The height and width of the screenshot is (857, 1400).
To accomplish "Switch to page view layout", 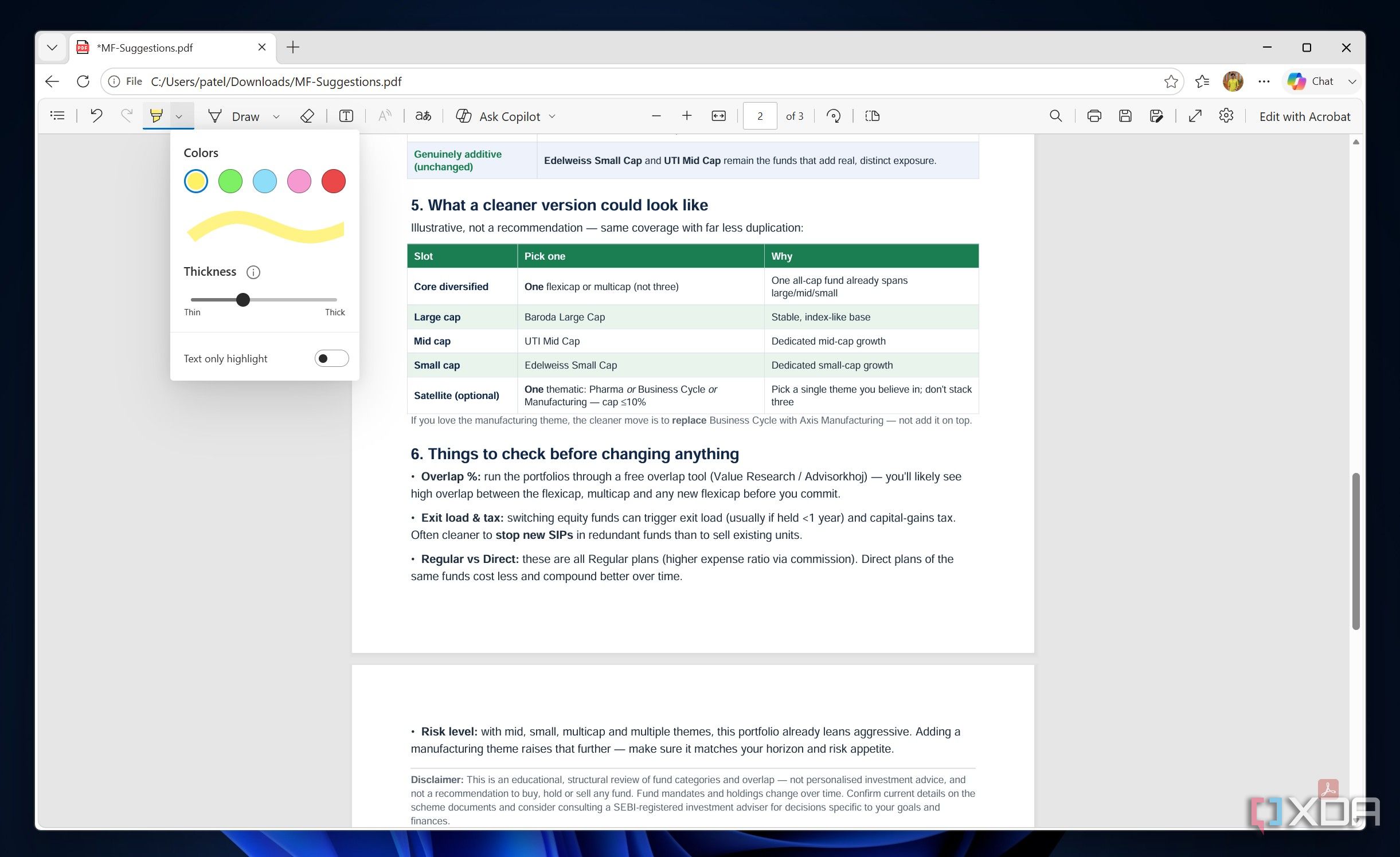I will (x=872, y=116).
